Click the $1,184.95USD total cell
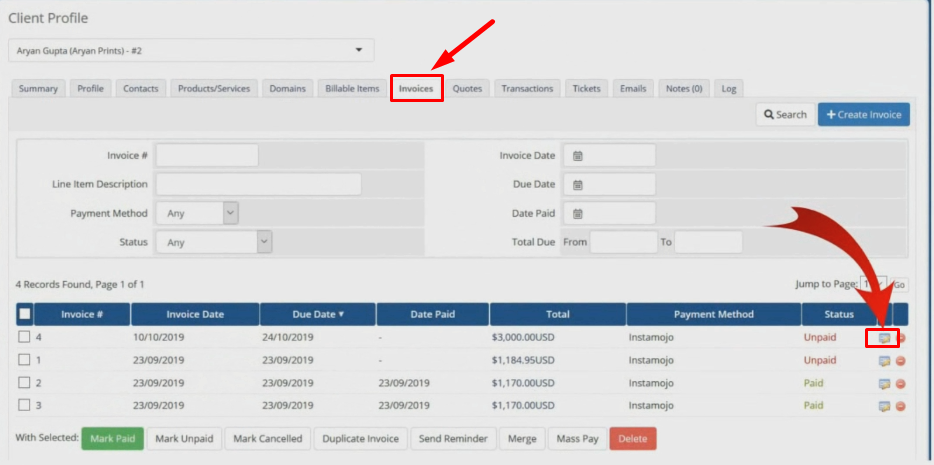934x465 pixels. click(x=523, y=360)
